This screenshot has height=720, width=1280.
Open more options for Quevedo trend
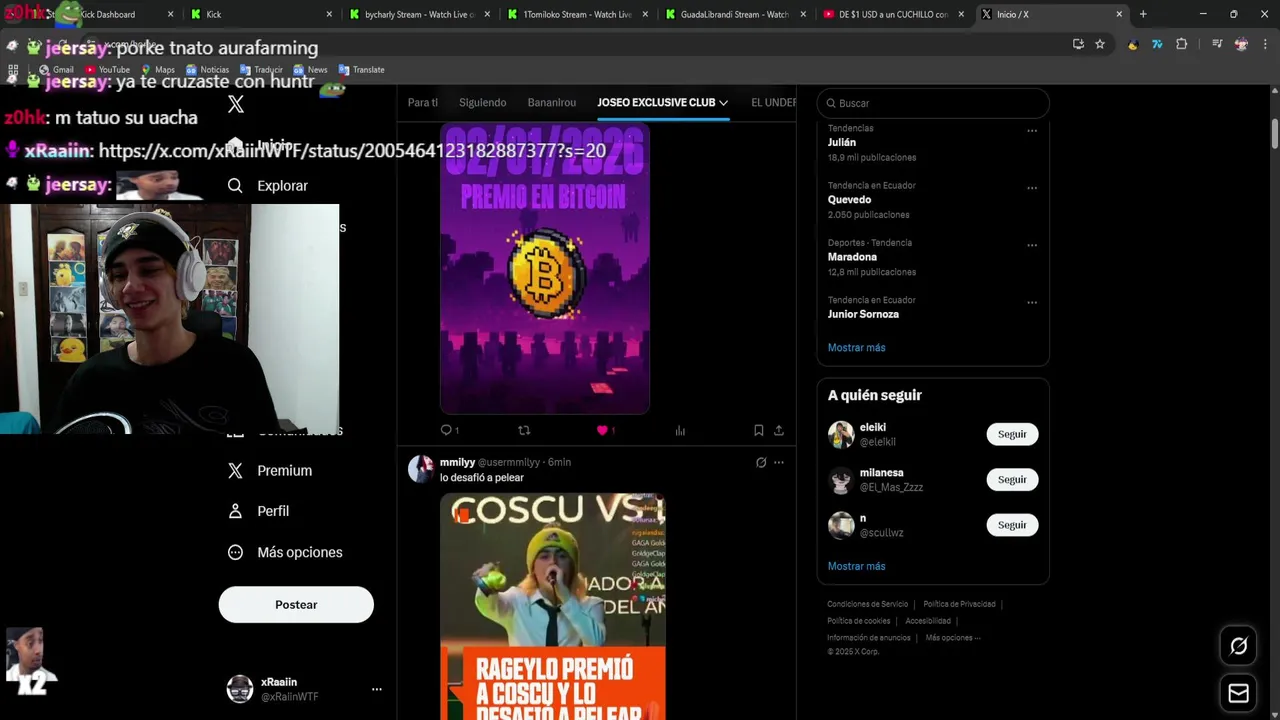point(1032,187)
